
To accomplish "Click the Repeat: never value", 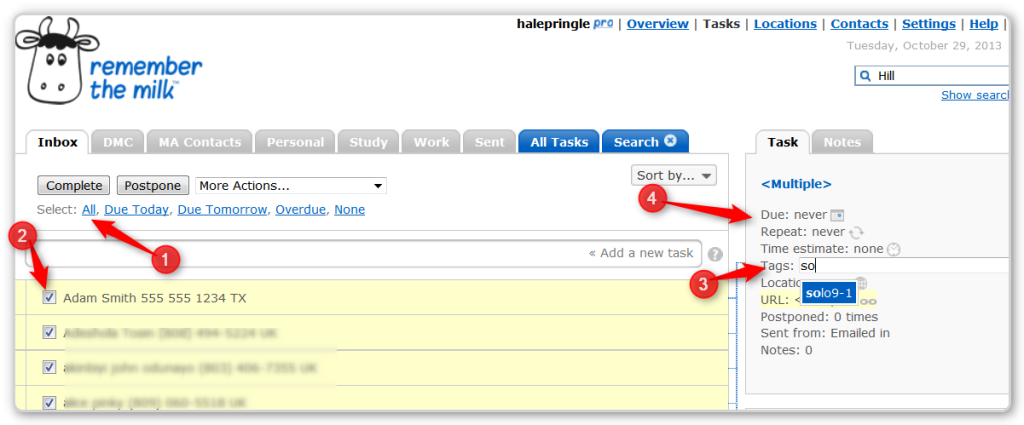I will tap(829, 232).
